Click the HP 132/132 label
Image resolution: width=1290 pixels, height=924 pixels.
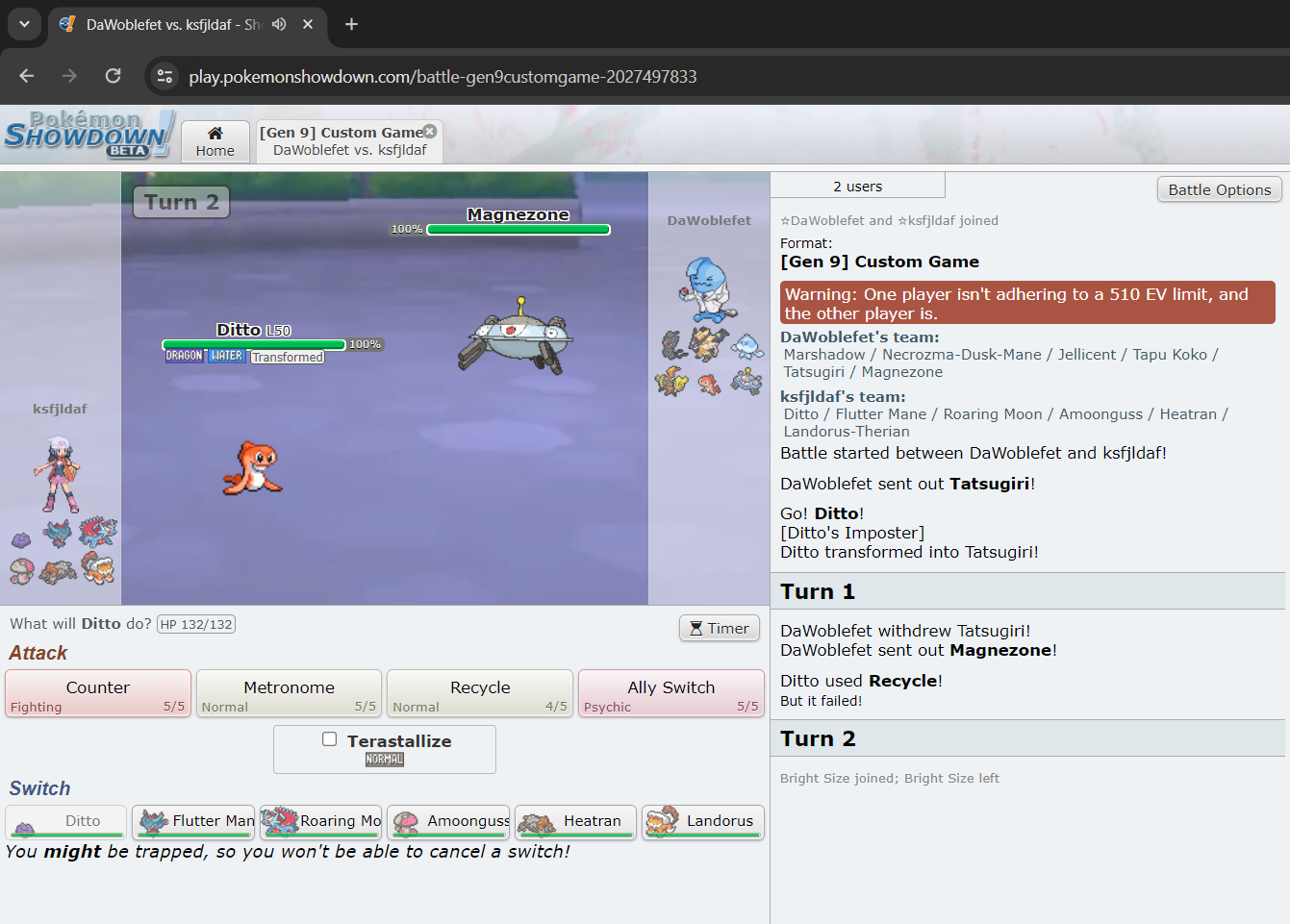point(196,624)
